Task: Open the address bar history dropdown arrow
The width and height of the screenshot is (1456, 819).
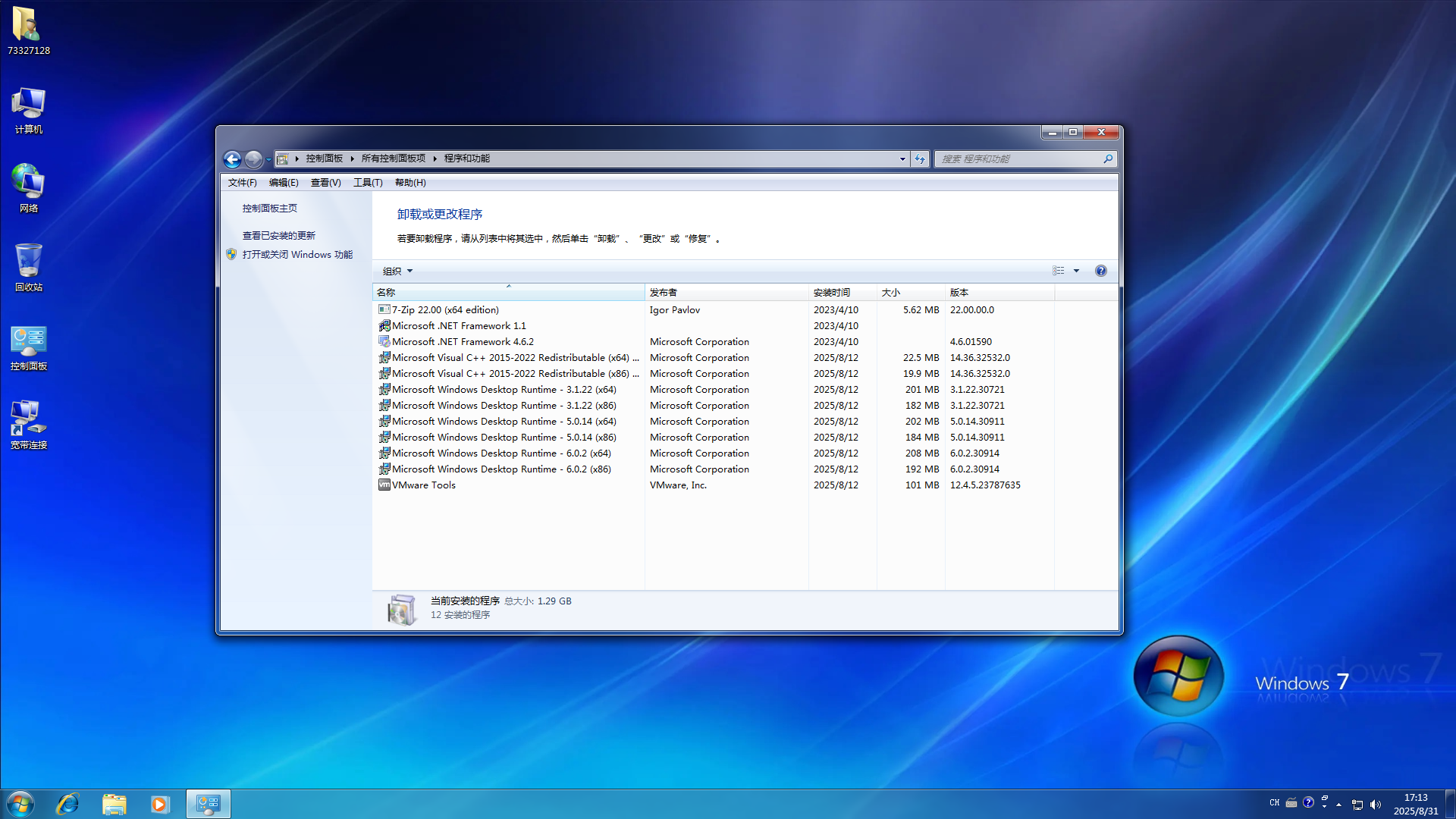Action: tap(902, 159)
